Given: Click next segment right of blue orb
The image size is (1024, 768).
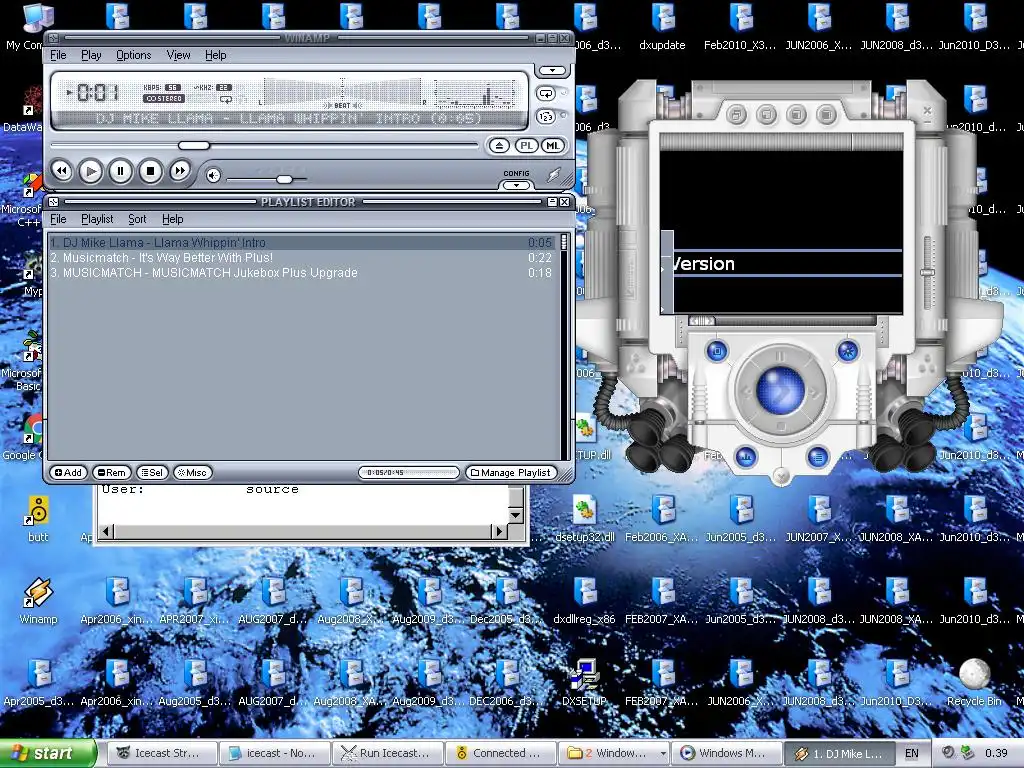Looking at the screenshot, I should pos(814,392).
